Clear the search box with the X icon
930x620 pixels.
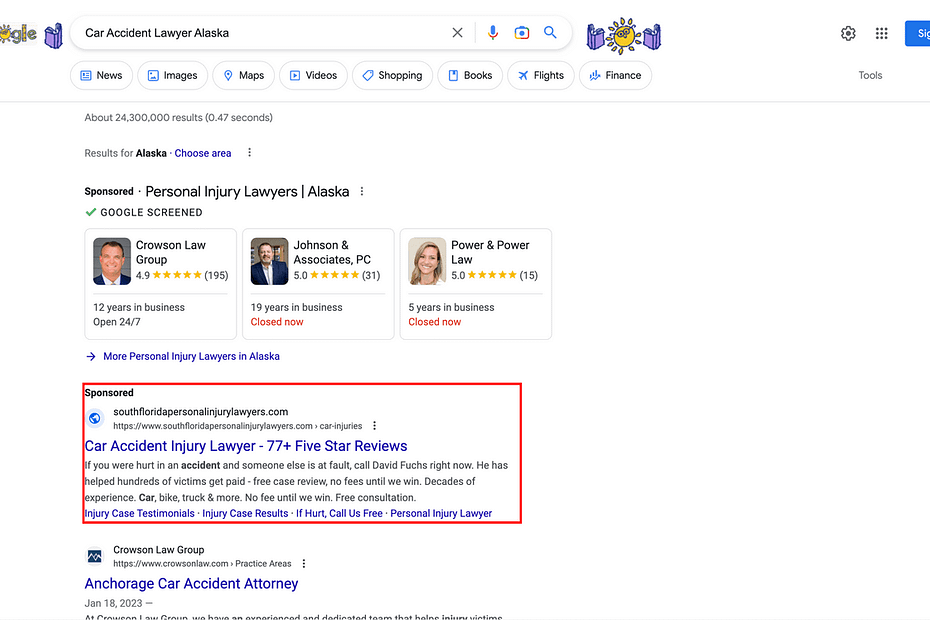[x=457, y=33]
